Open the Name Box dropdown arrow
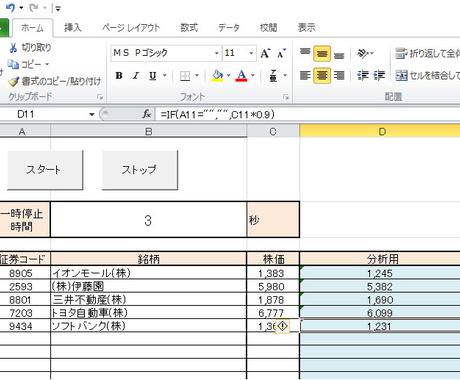460x380 pixels. pyautogui.click(x=92, y=115)
